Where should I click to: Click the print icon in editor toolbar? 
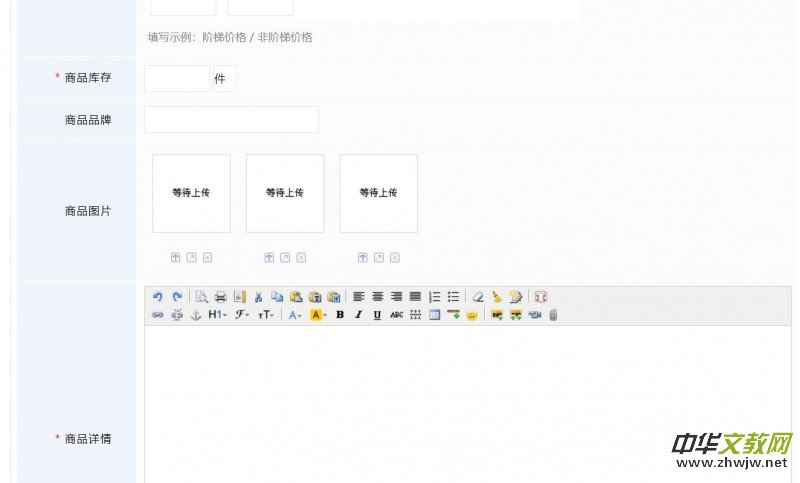pos(221,297)
